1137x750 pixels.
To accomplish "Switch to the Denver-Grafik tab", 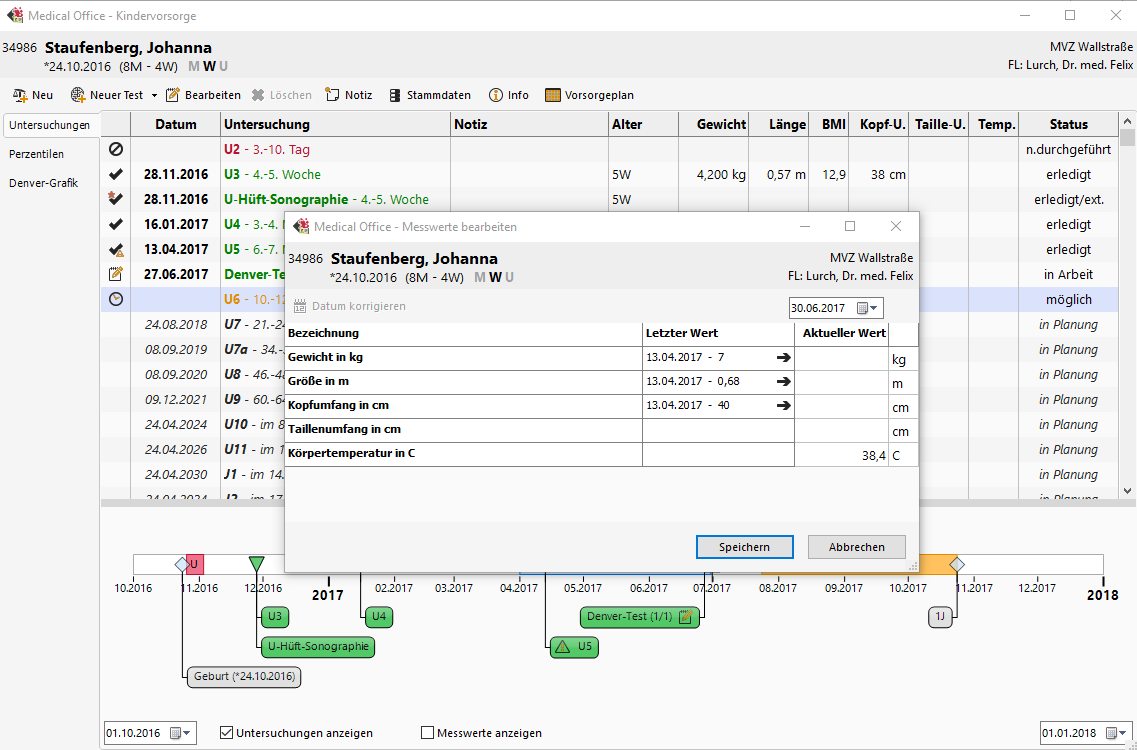I will [42, 183].
